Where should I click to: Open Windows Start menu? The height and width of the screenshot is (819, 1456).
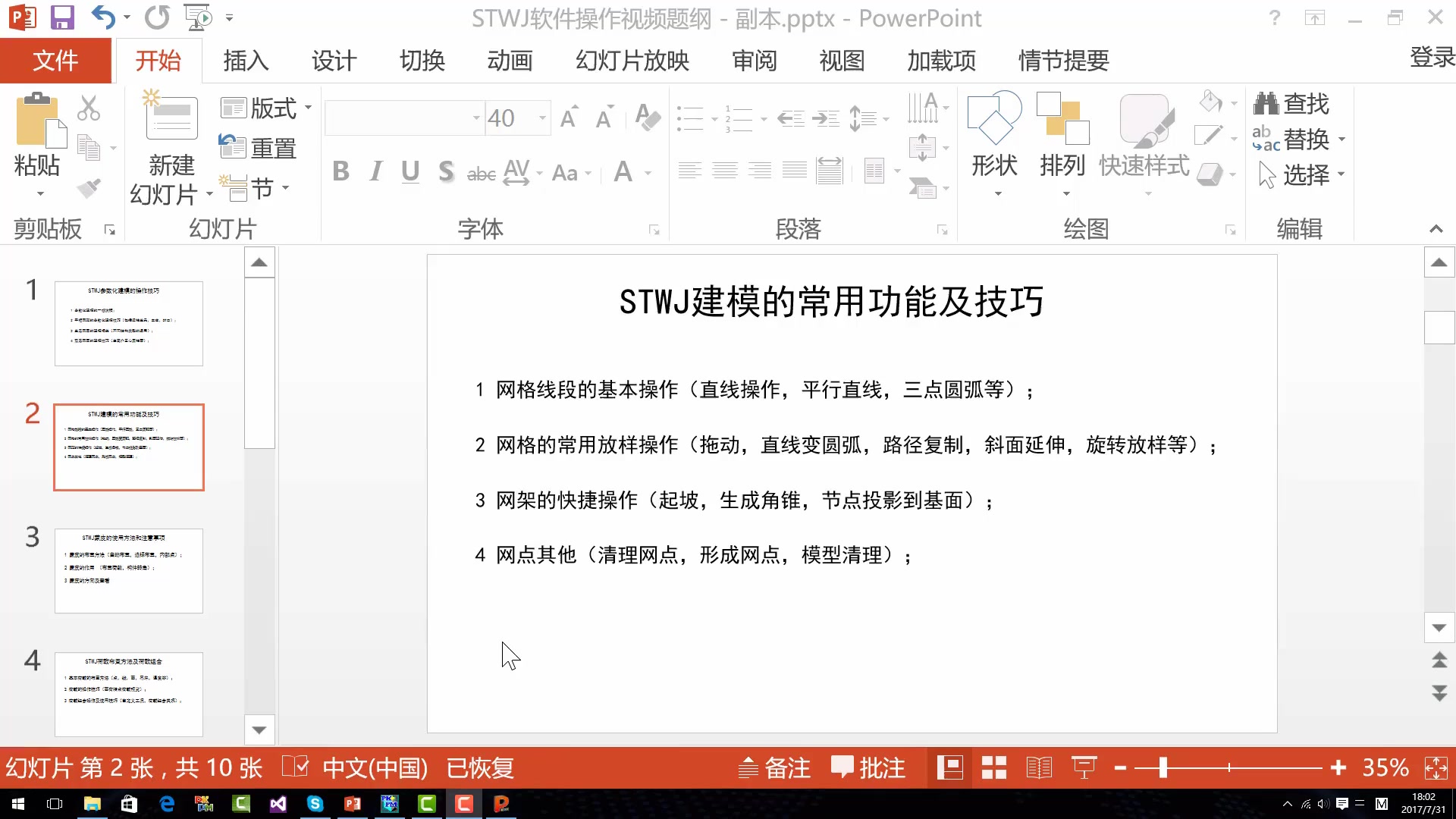tap(18, 804)
